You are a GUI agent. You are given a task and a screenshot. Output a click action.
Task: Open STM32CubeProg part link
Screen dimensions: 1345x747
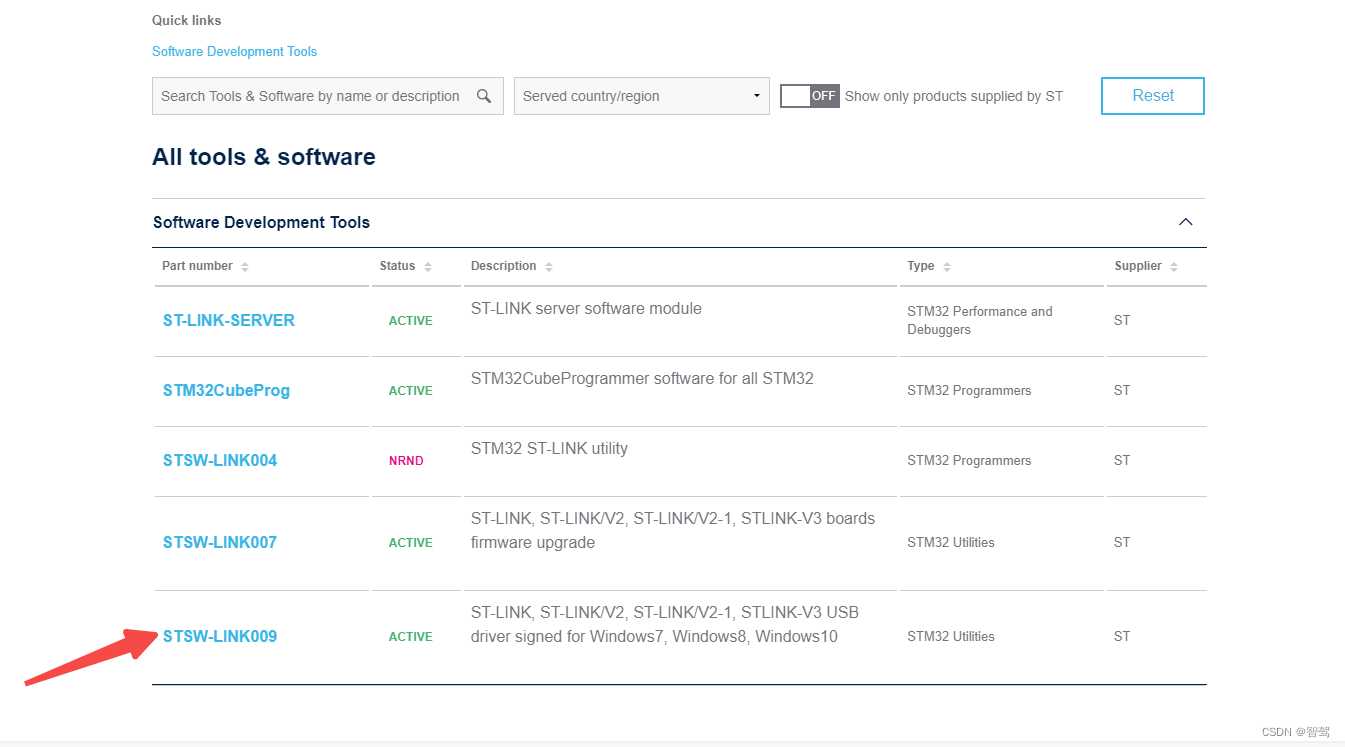226,391
